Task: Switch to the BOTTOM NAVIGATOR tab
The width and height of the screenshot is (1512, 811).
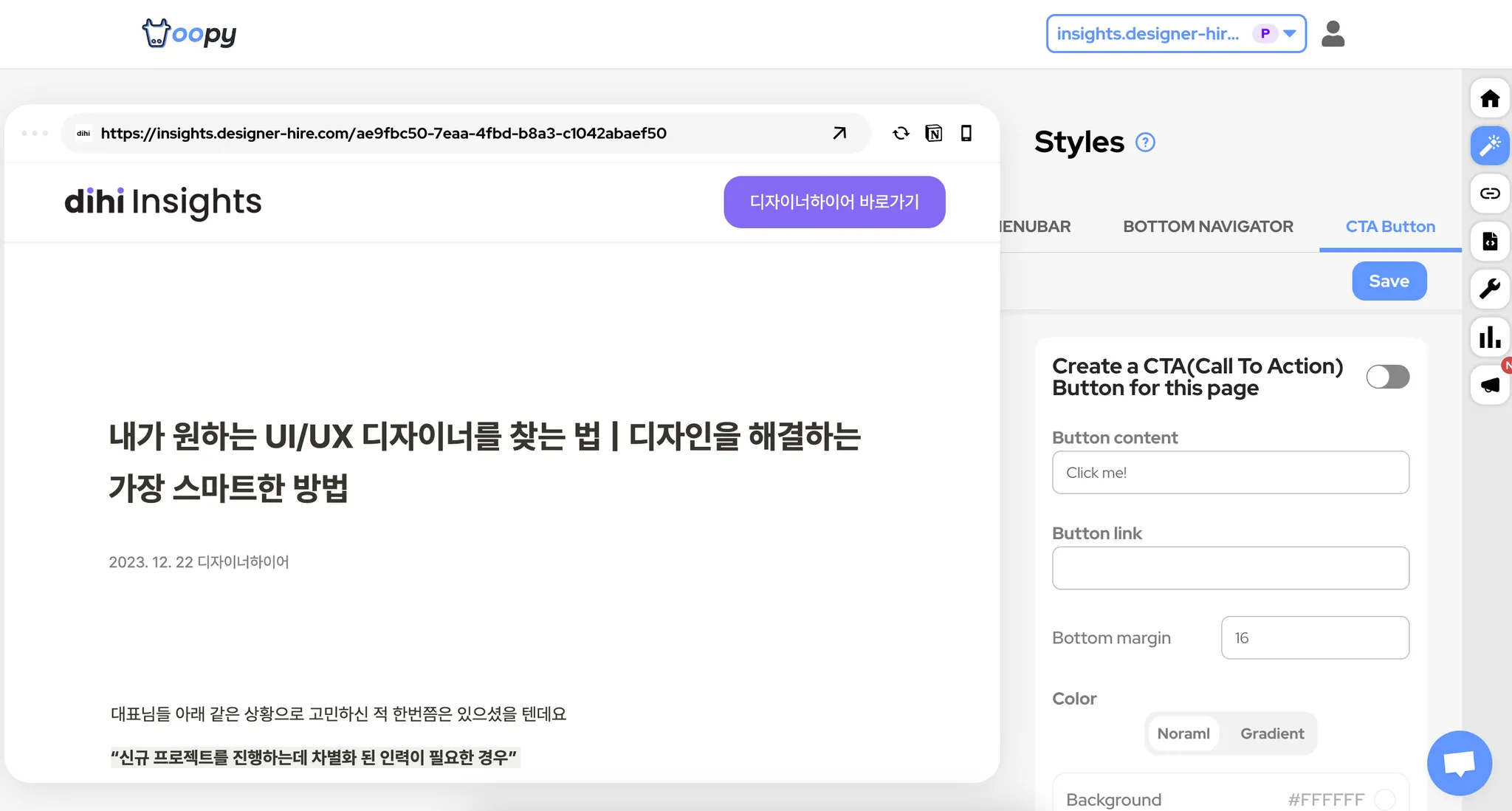Action: [x=1208, y=227]
